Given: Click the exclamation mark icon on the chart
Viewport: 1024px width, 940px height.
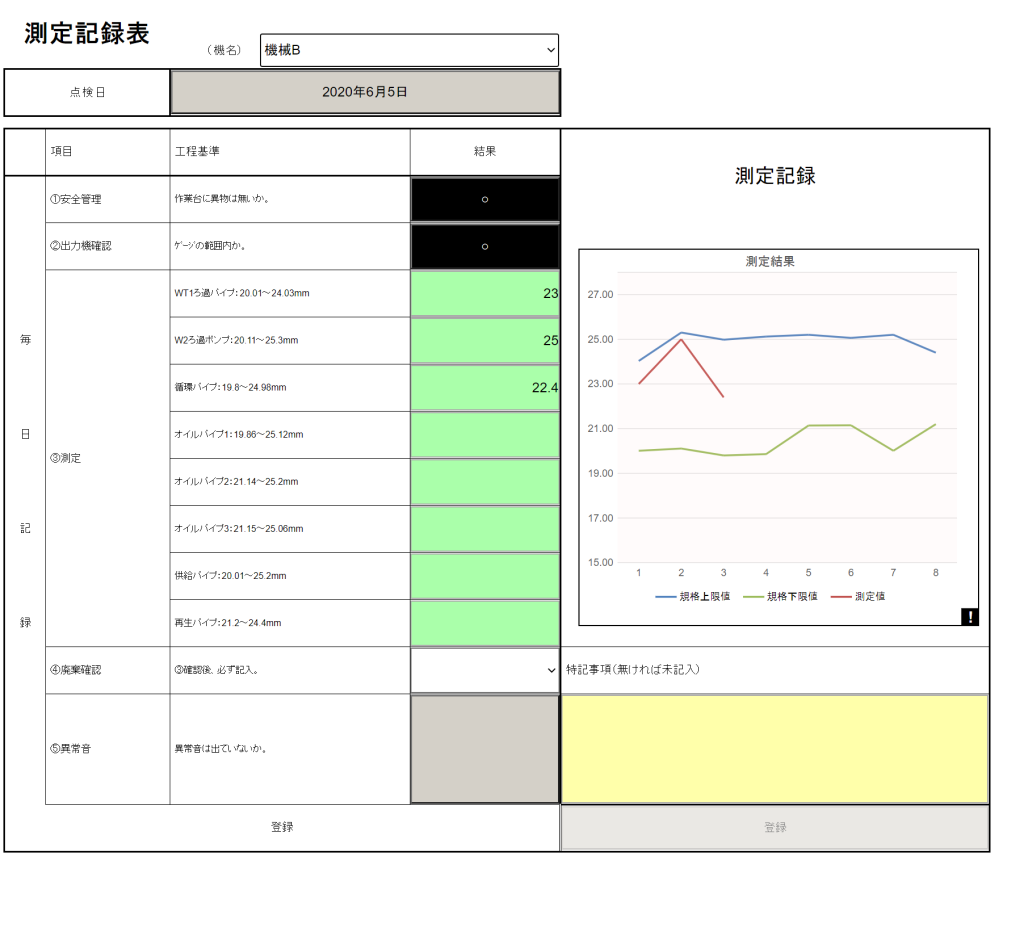Looking at the screenshot, I should click(x=969, y=617).
